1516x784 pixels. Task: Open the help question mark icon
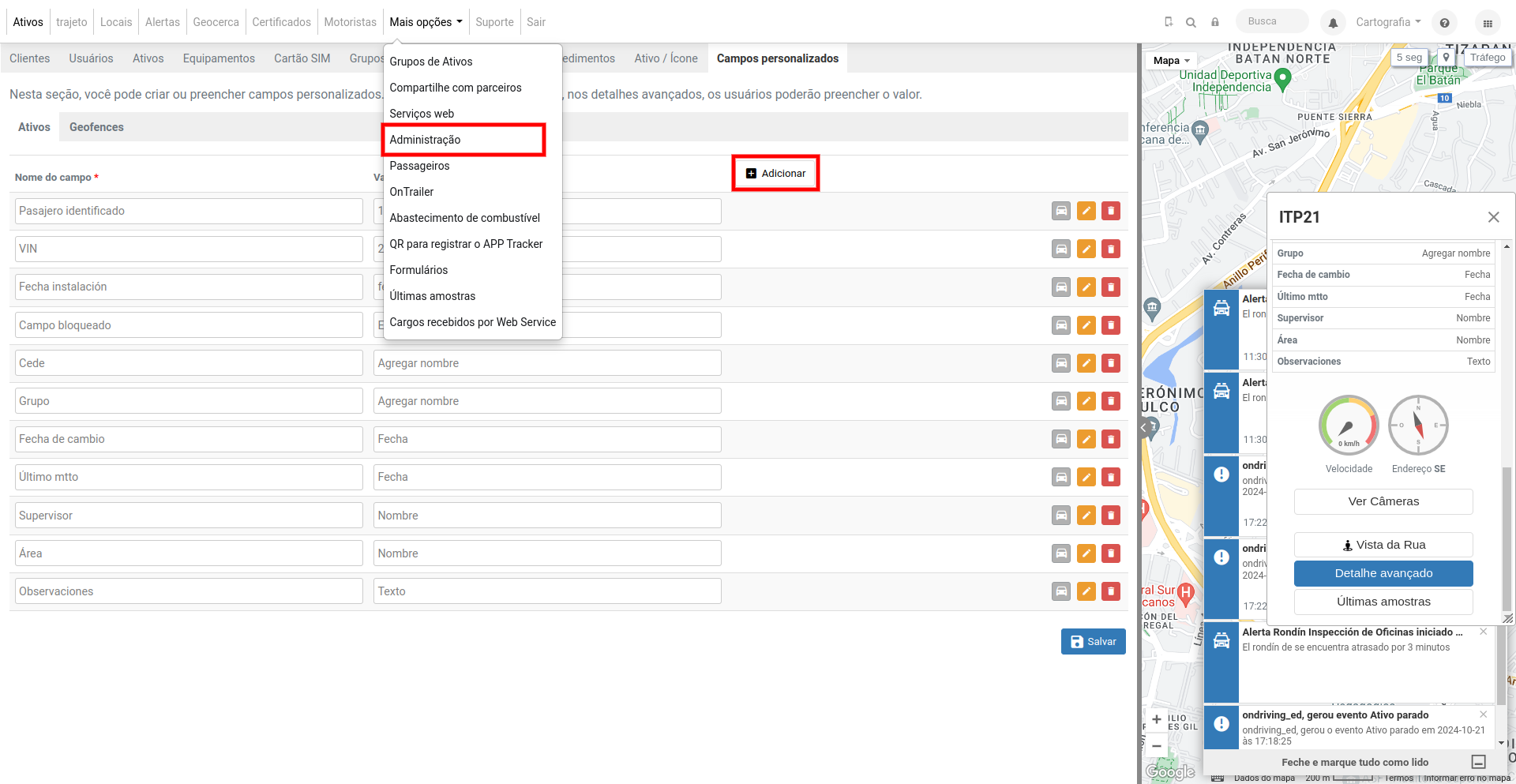point(1444,23)
